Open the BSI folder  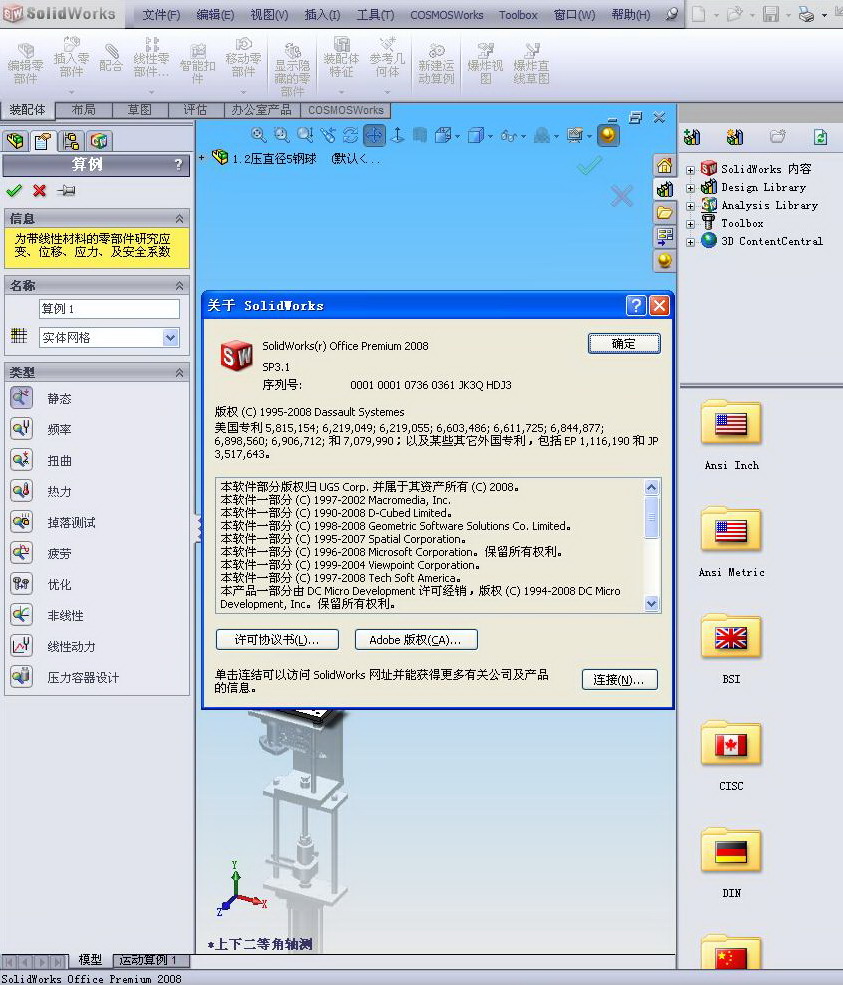[x=731, y=649]
